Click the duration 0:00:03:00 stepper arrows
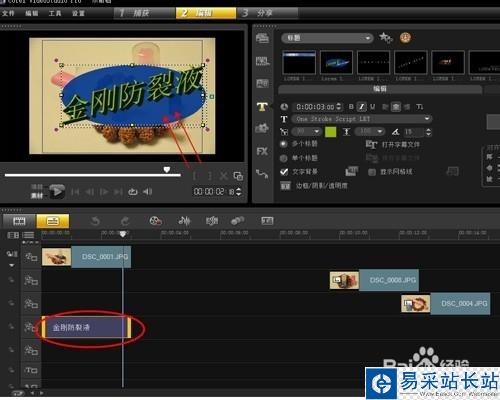The image size is (500, 400). 339,107
